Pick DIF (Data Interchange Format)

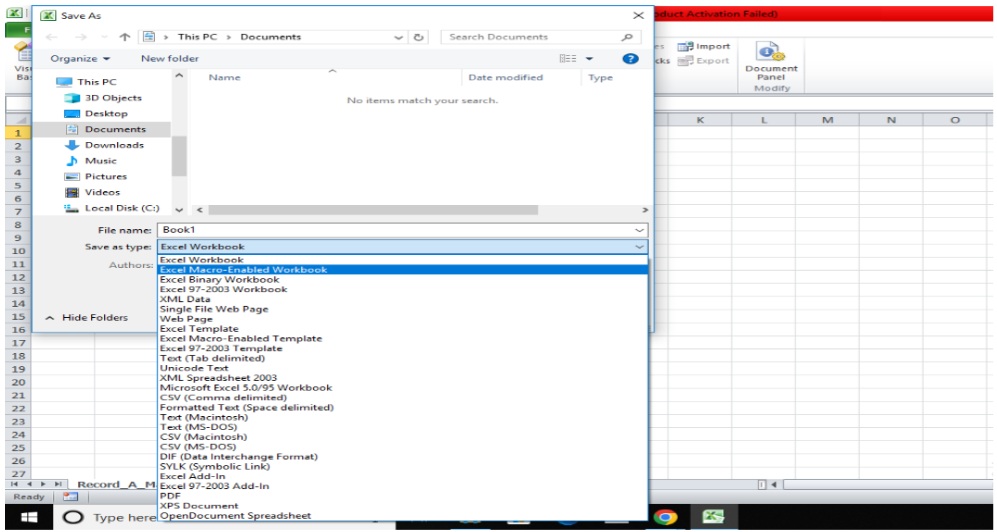pyautogui.click(x=402, y=457)
